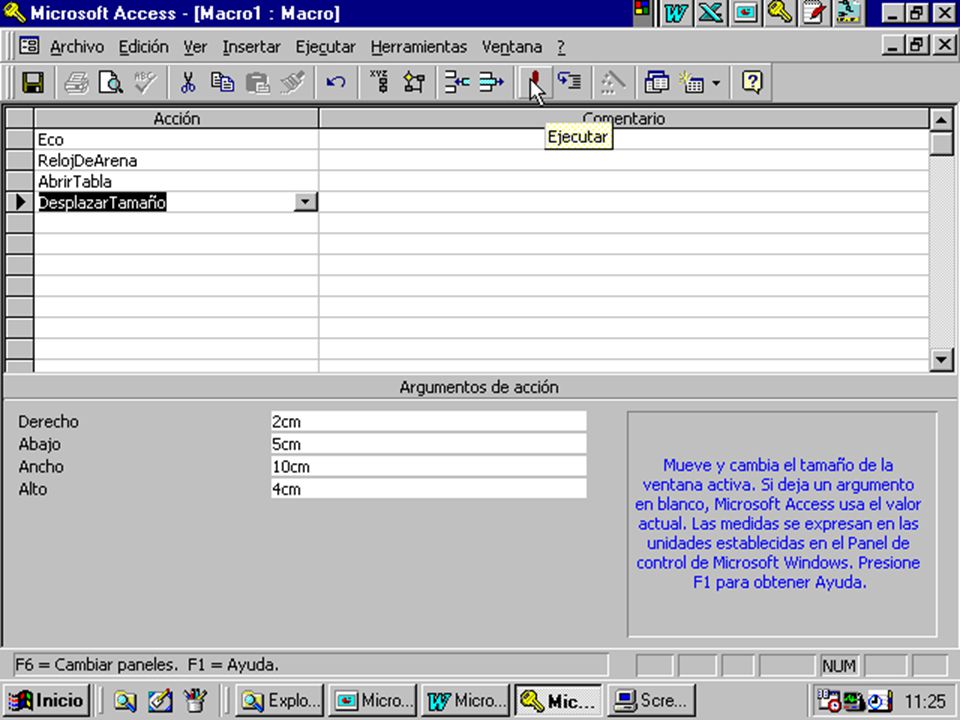
Task: Click the Access key icon in Office shortcut bar
Action: (779, 13)
